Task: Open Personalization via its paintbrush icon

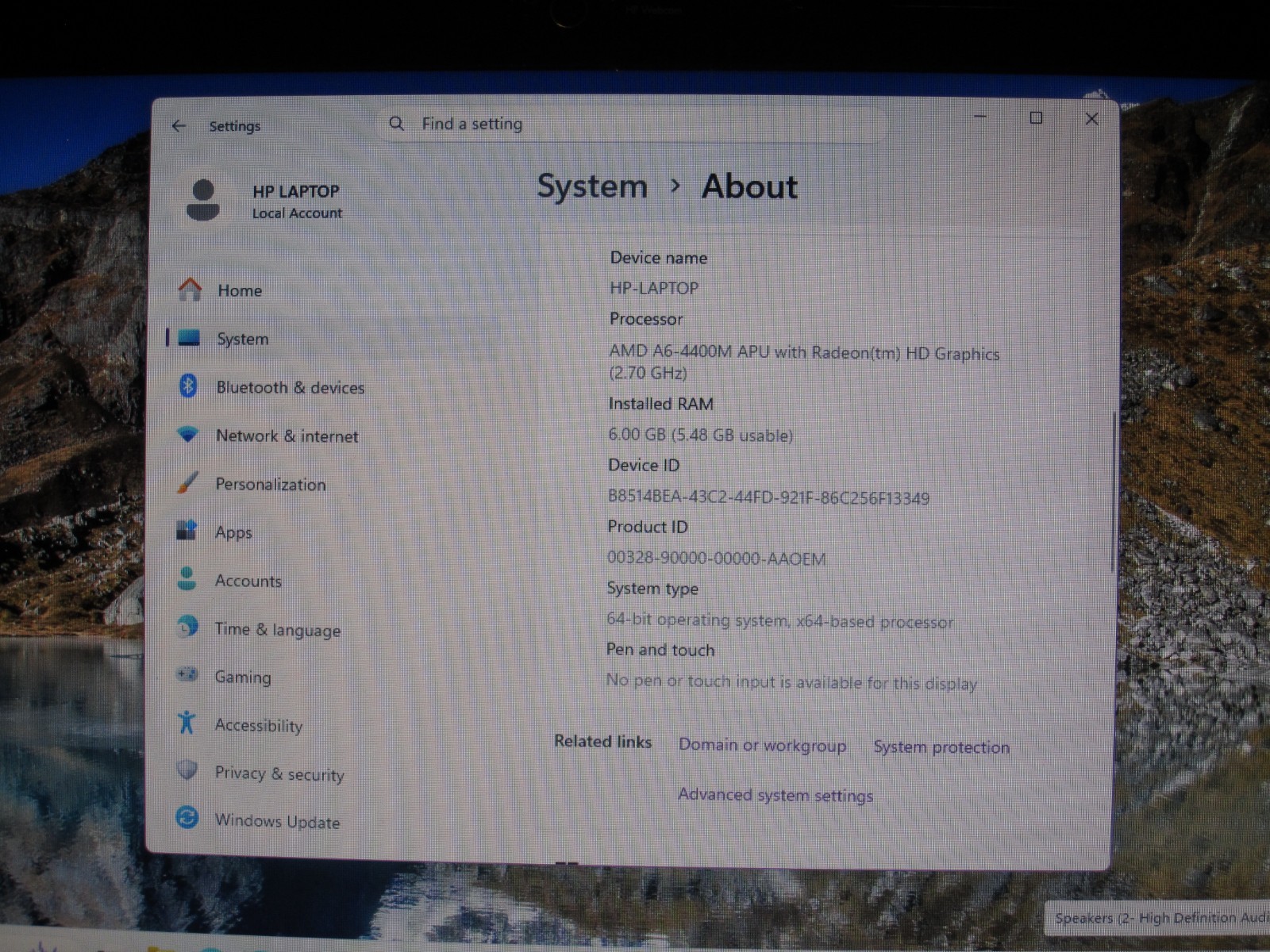Action: tap(187, 483)
